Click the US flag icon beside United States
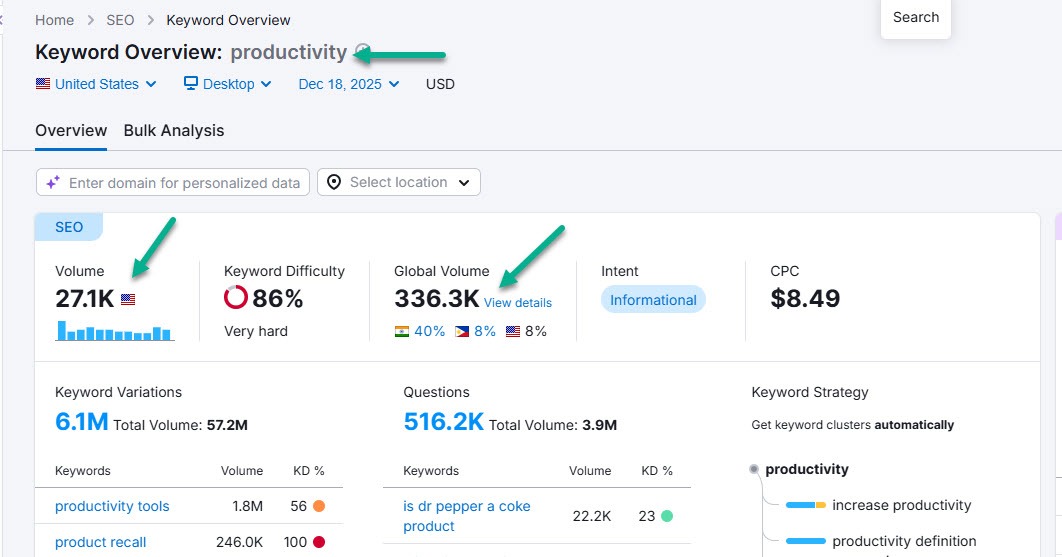 tap(43, 84)
